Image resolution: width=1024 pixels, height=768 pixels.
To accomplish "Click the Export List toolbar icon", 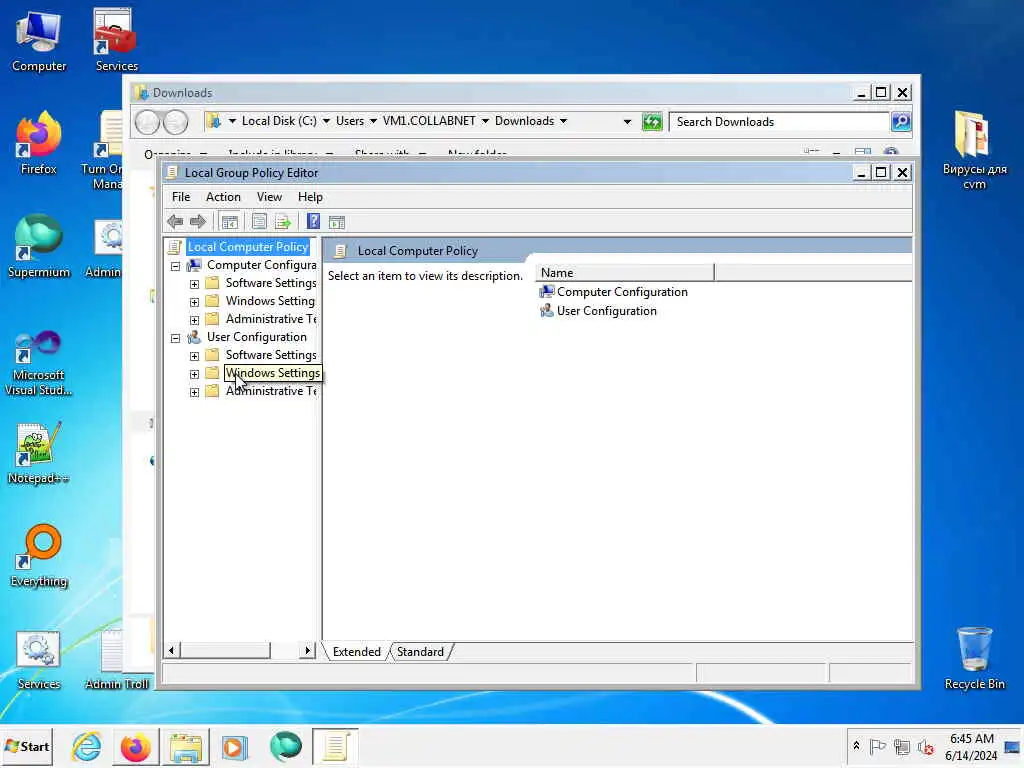I will click(x=283, y=222).
